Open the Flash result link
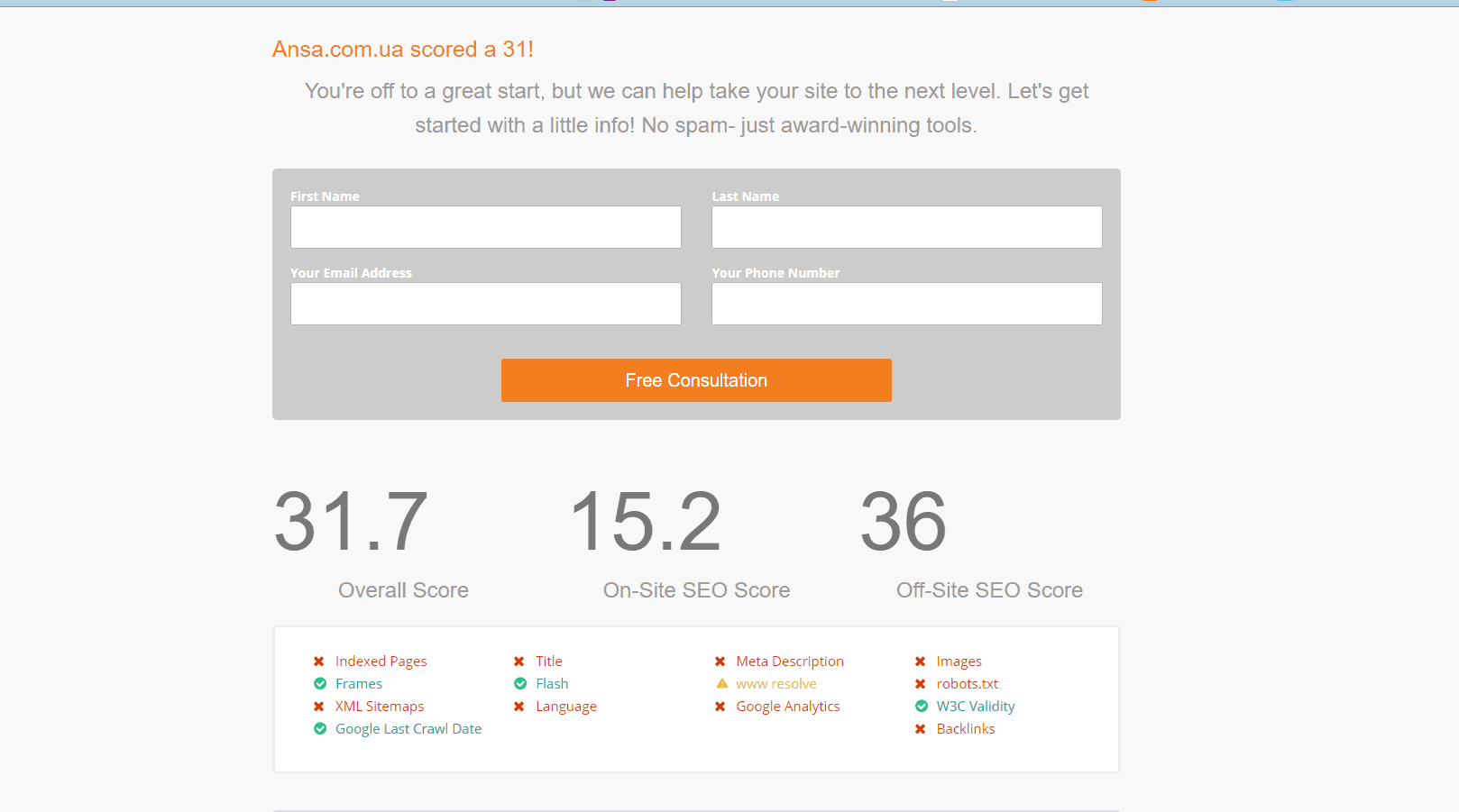This screenshot has width=1459, height=812. [552, 684]
